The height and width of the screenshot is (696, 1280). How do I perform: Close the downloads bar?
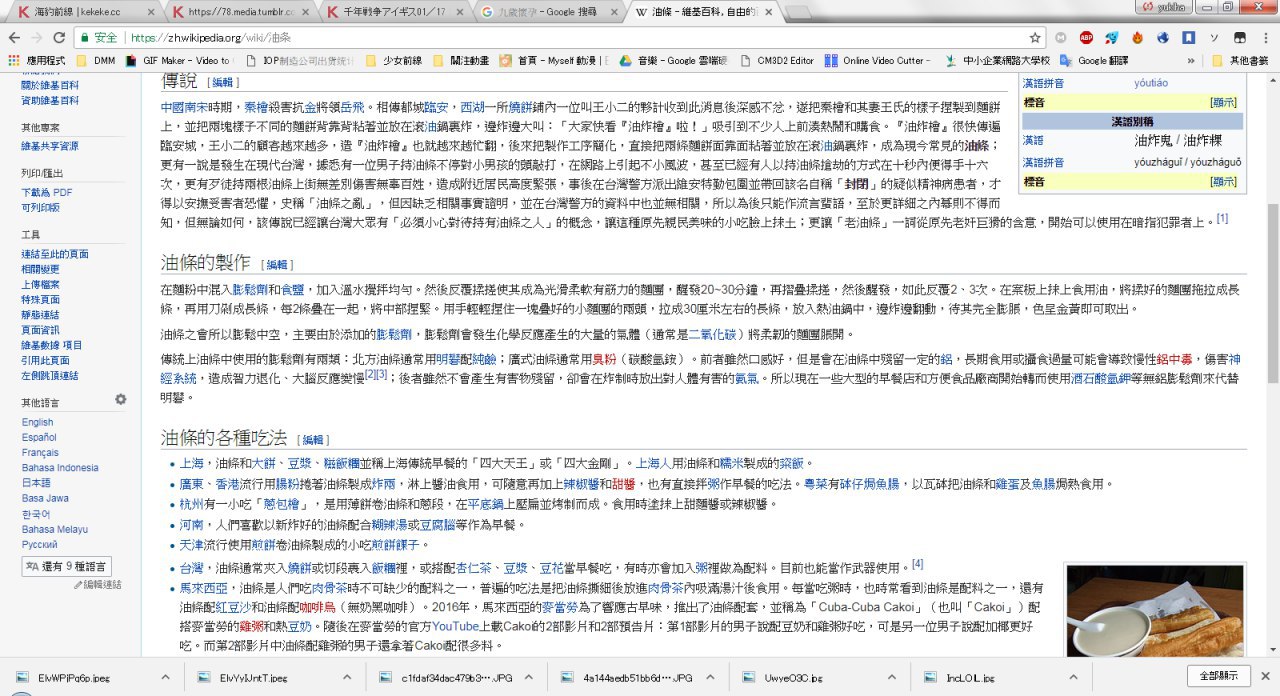point(1264,676)
